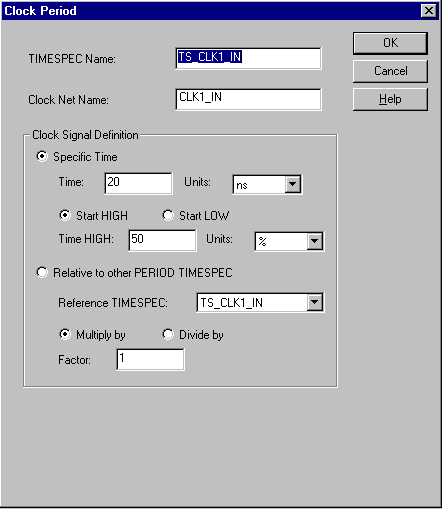
Task: Close the Clock Period dialog with X
Action: 429,11
